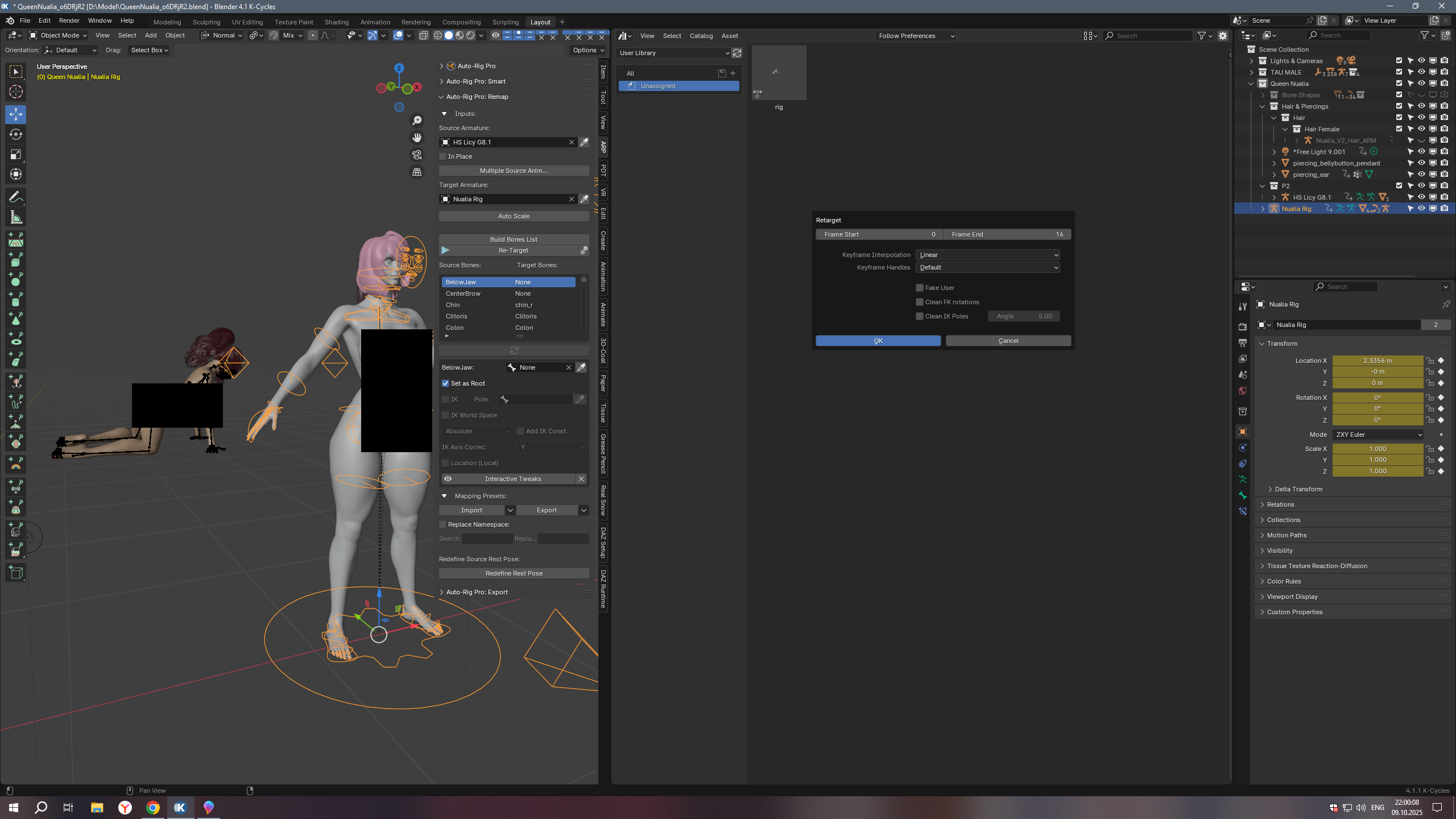
Task: Activate the Scale tool
Action: (x=16, y=154)
